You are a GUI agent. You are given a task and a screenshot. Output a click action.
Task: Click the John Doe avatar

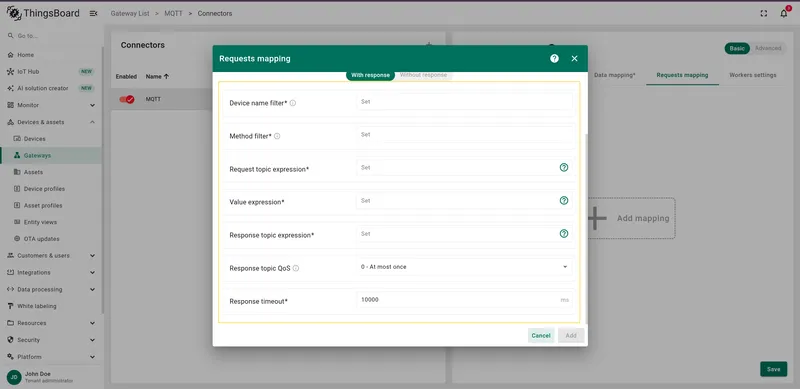point(14,377)
